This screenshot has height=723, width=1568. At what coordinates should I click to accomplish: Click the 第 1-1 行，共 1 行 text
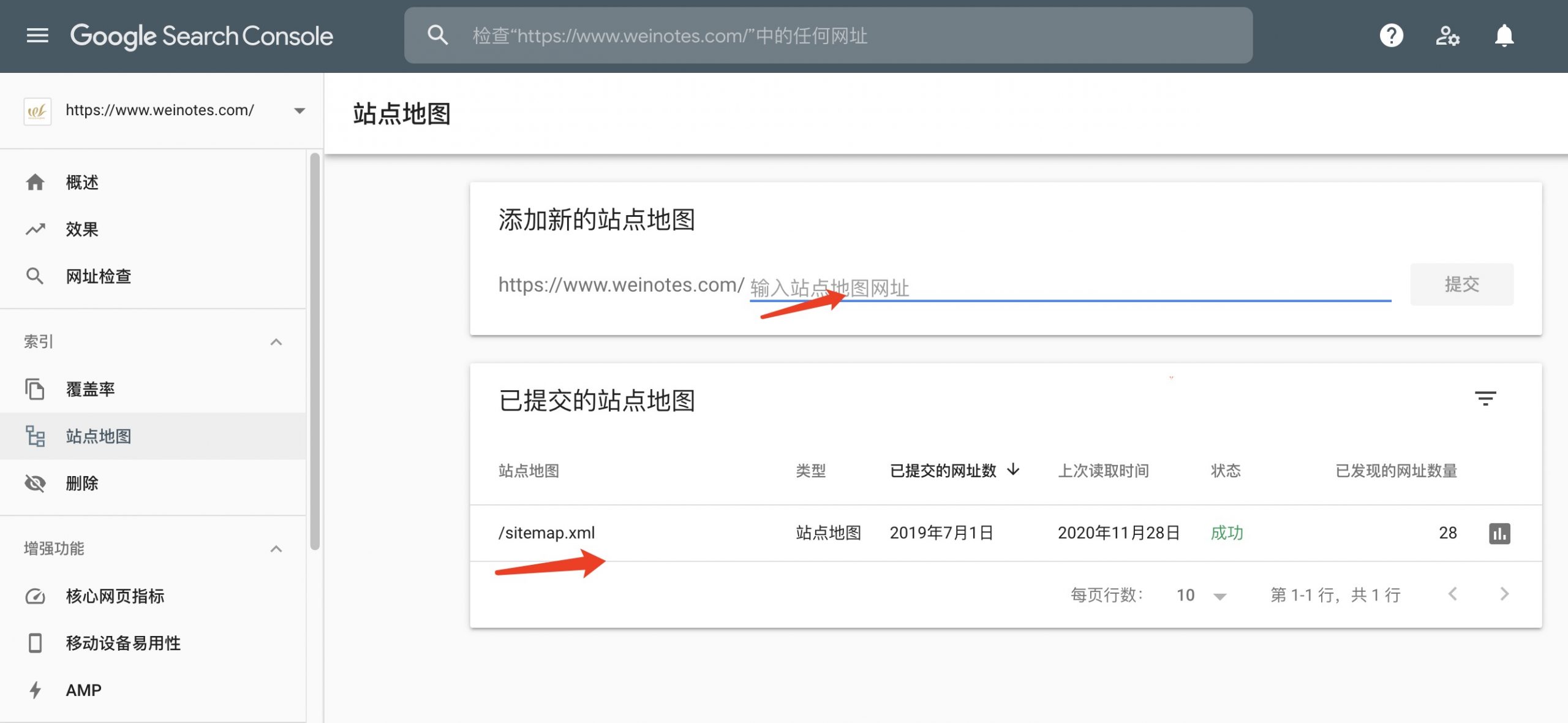click(1335, 595)
